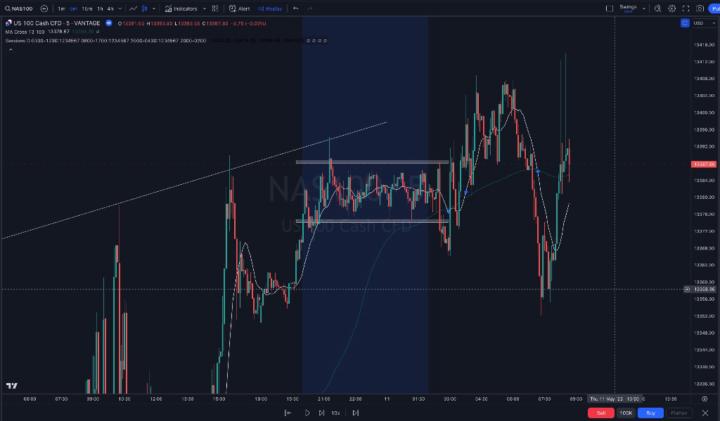Open the indicator templates grid icon

coord(215,8)
